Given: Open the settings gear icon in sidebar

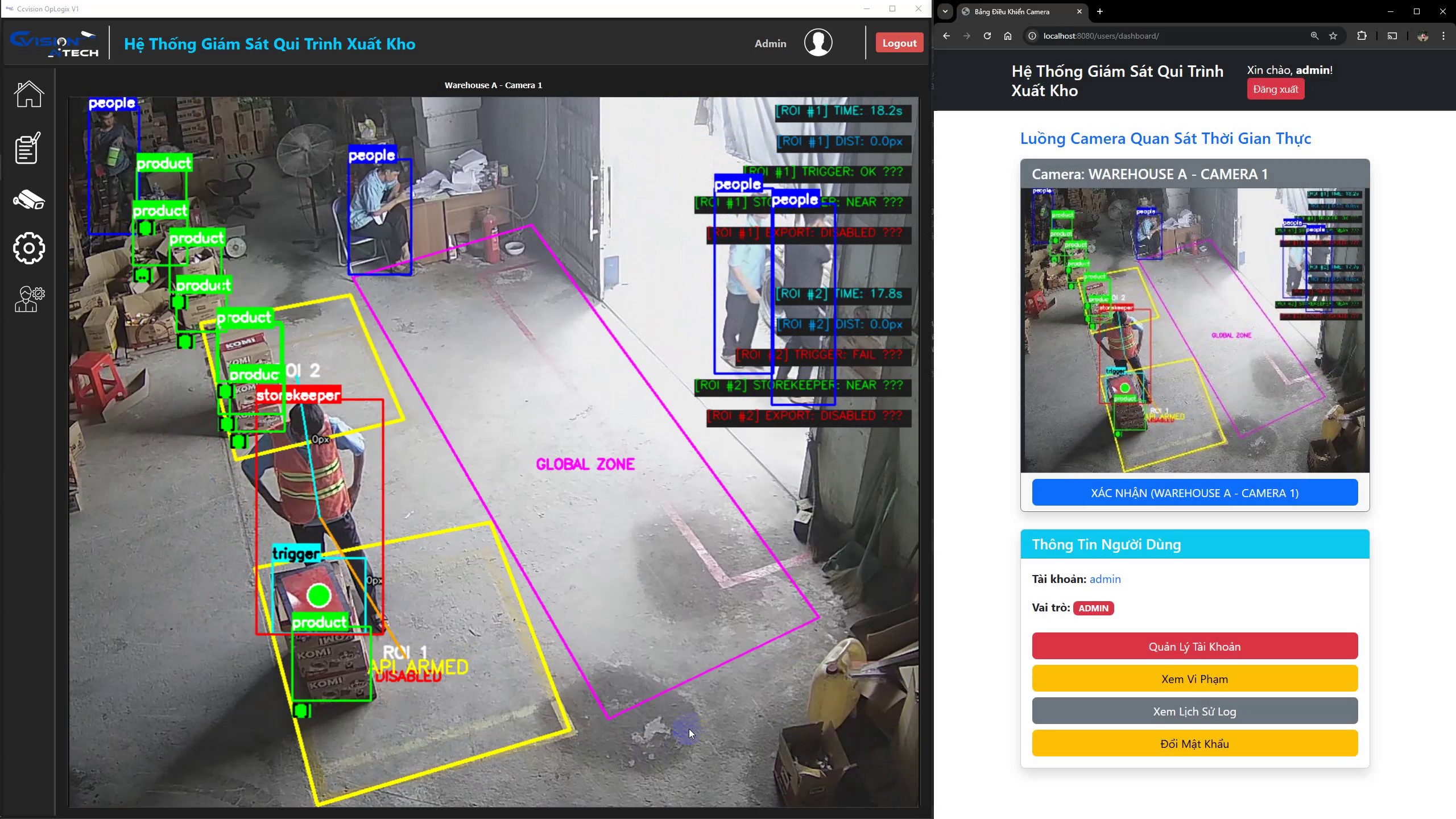Looking at the screenshot, I should [28, 248].
